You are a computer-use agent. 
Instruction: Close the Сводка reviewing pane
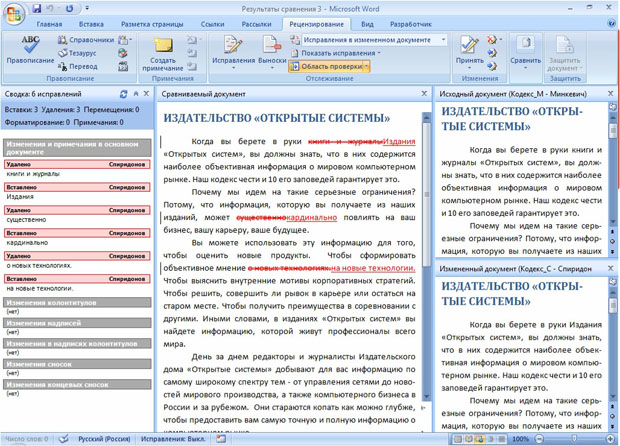(146, 94)
